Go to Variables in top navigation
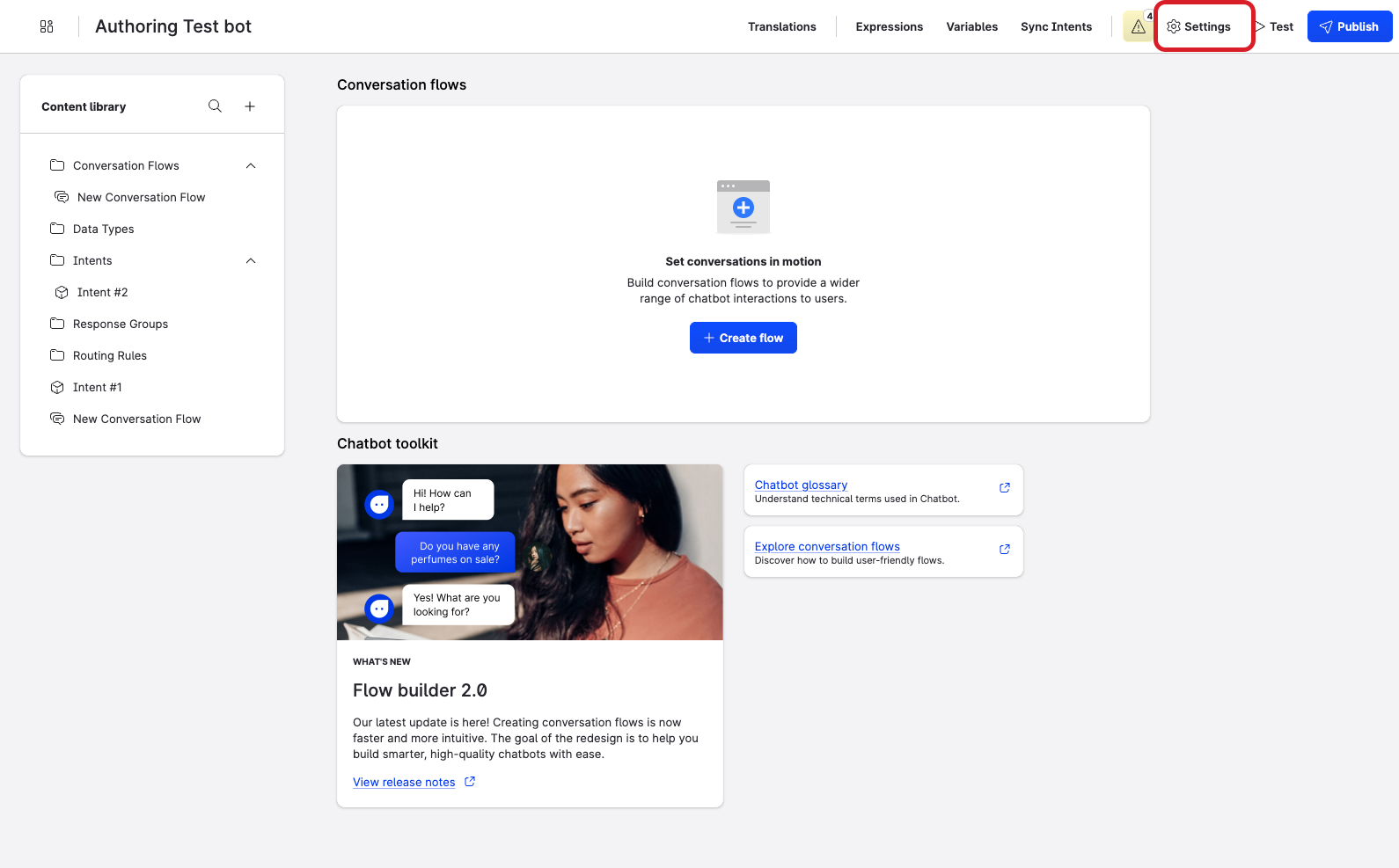This screenshot has height=868, width=1399. [972, 26]
